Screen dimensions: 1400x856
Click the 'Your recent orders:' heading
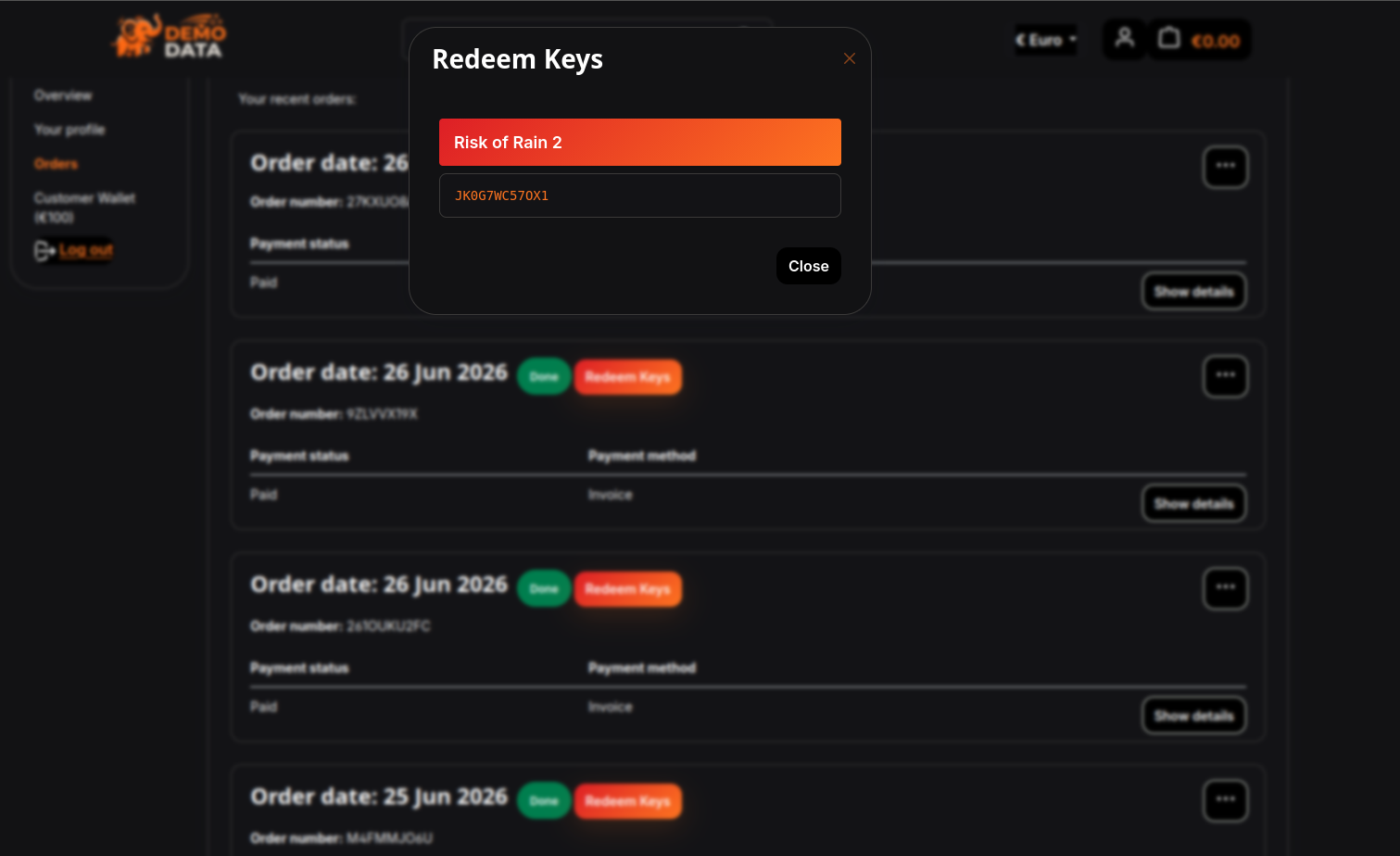(x=297, y=99)
